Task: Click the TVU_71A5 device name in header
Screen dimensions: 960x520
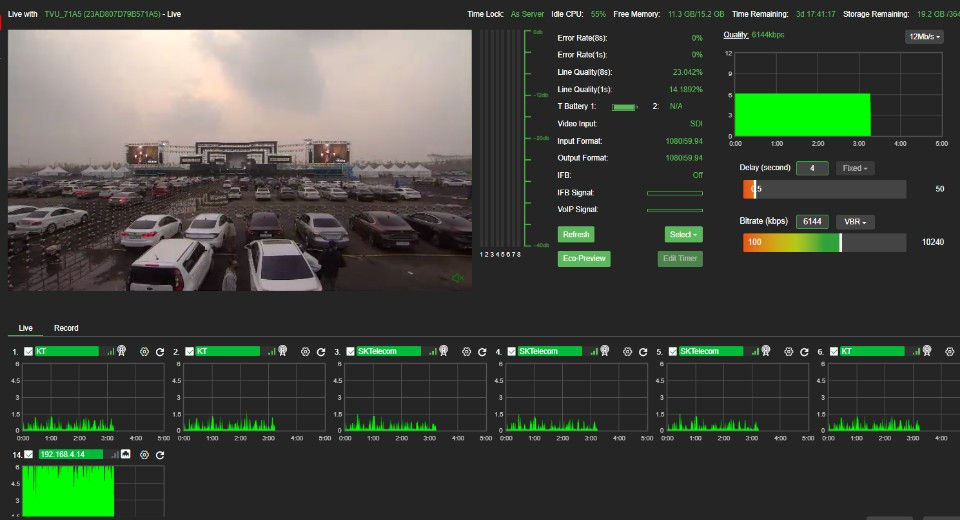Action: [102, 14]
